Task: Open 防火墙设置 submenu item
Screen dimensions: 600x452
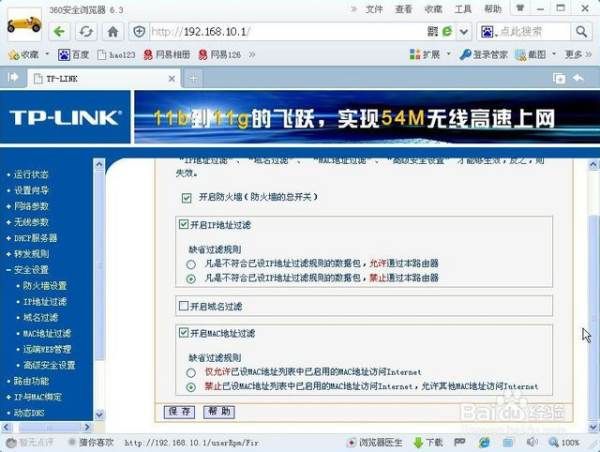Action: click(45, 286)
